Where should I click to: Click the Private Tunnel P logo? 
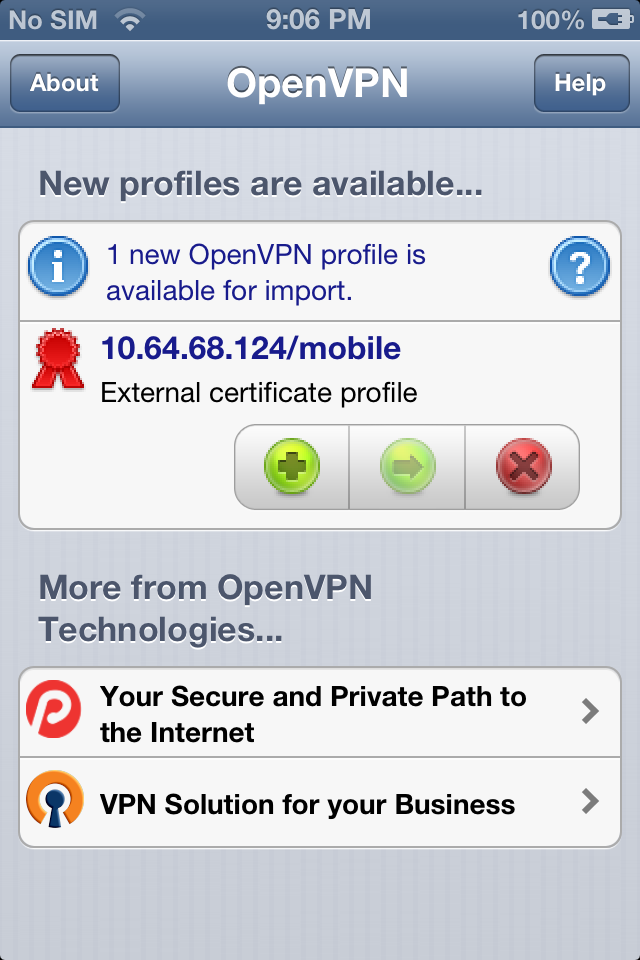pos(57,709)
